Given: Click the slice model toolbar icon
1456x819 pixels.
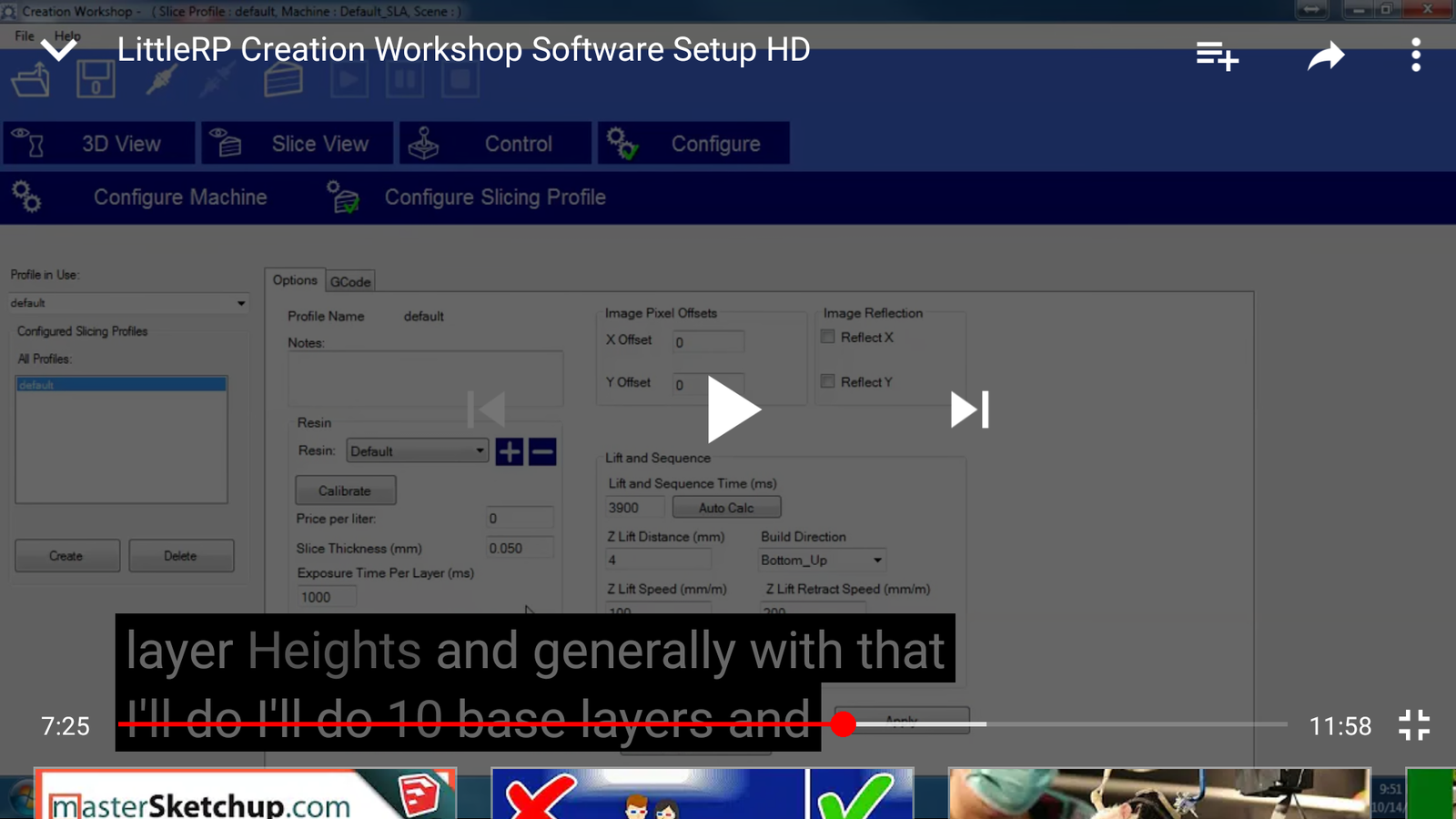Looking at the screenshot, I should [x=283, y=80].
